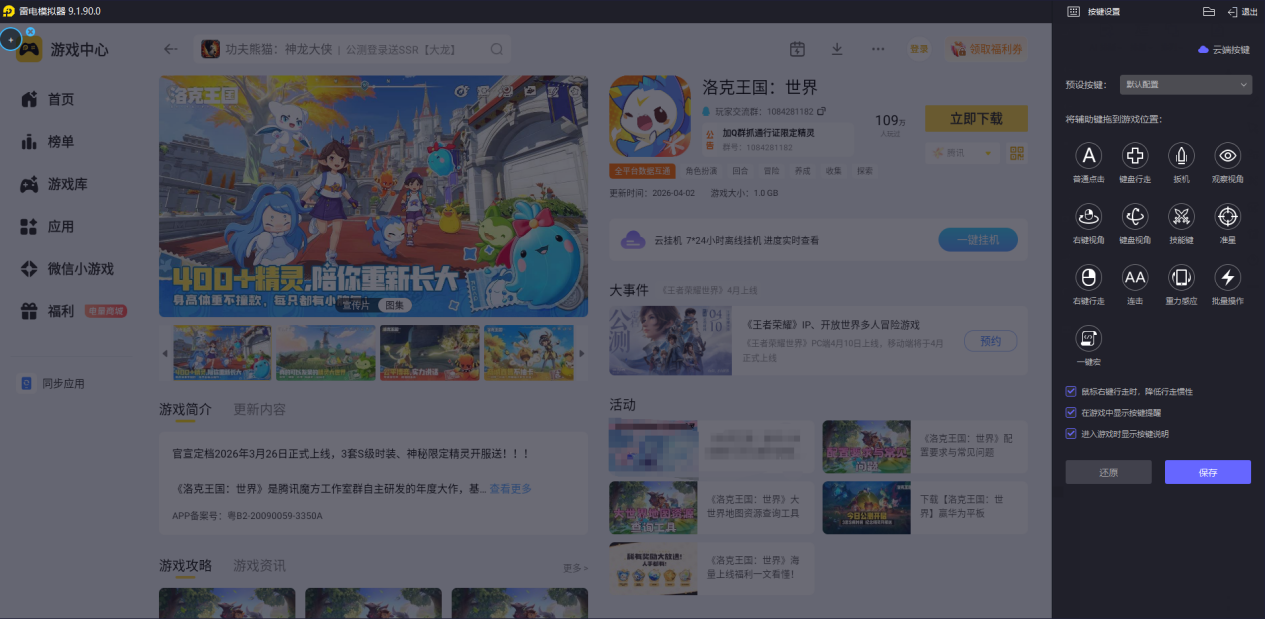Select the 技能键 crossed-swords skill icon
Screen dimensions: 1265x619
coord(1181,216)
